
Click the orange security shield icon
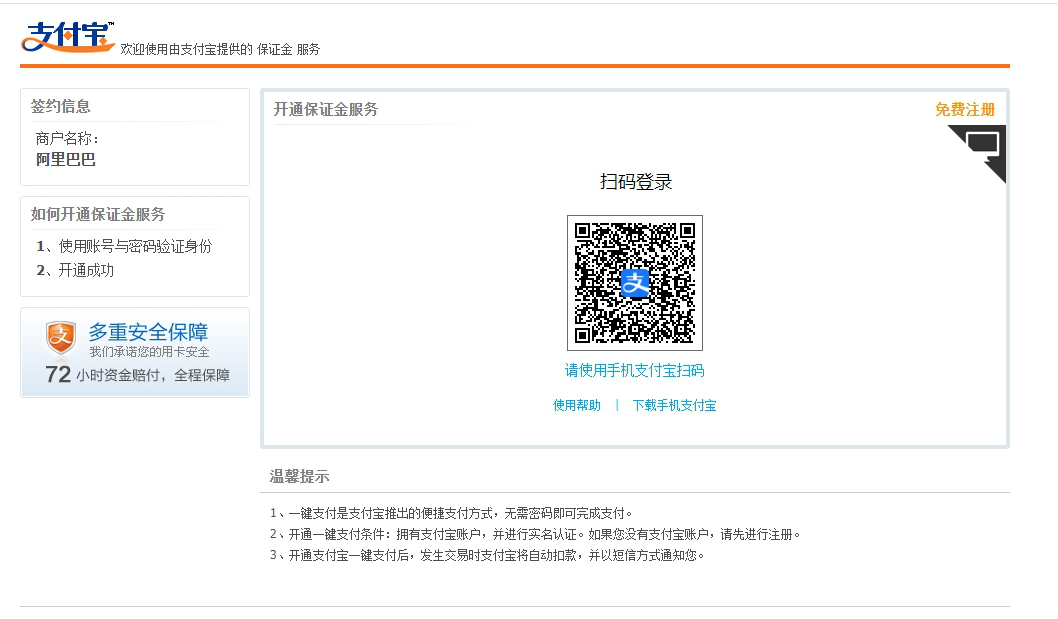[x=61, y=338]
